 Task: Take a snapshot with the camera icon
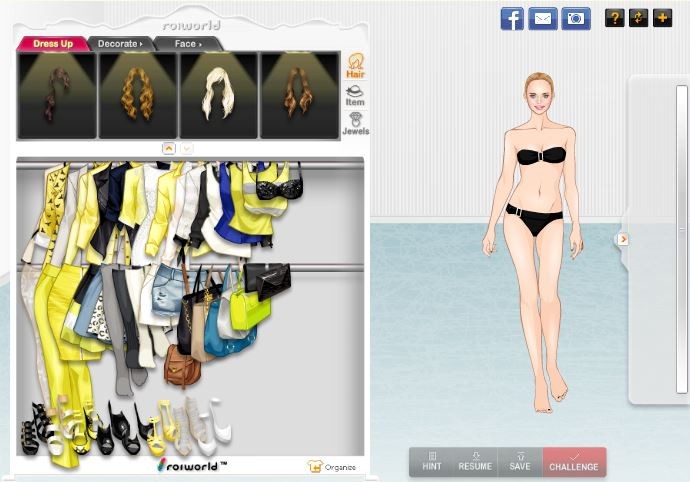pos(575,18)
